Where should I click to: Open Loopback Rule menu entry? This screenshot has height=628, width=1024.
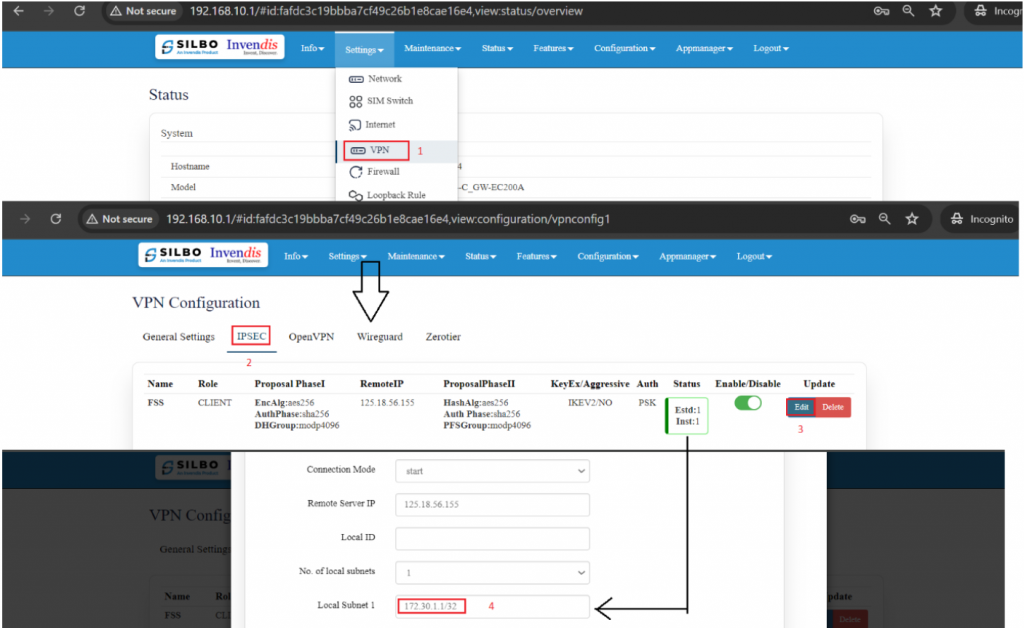(x=395, y=195)
